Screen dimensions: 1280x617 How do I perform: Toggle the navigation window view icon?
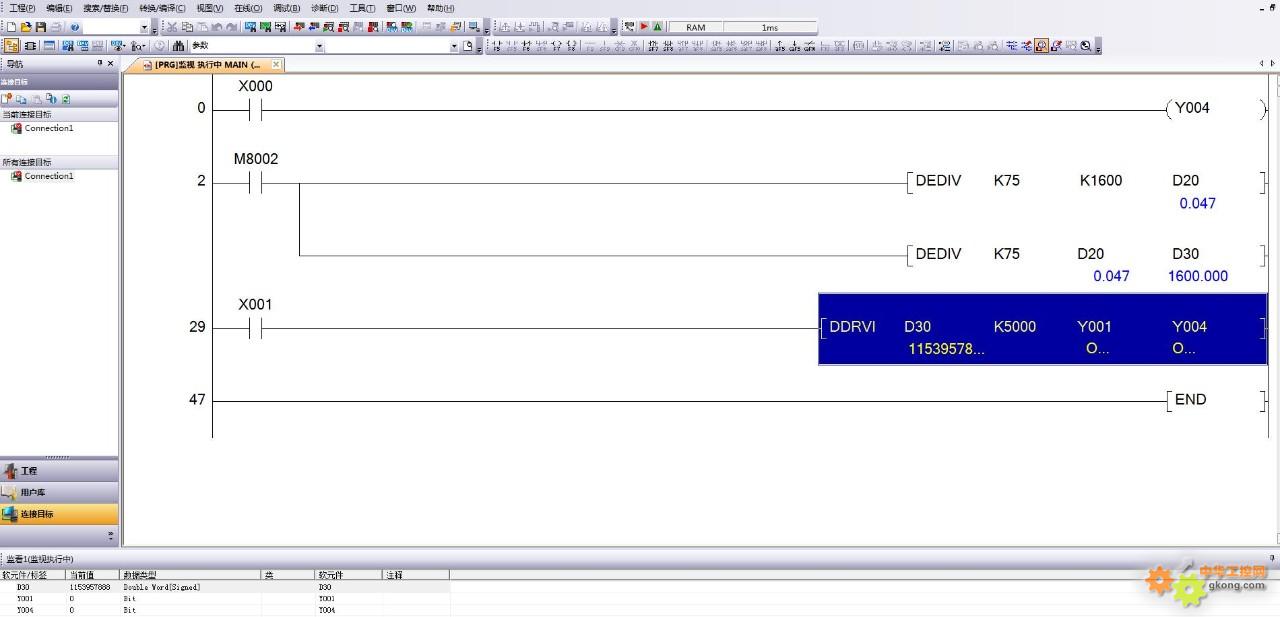tap(12, 46)
